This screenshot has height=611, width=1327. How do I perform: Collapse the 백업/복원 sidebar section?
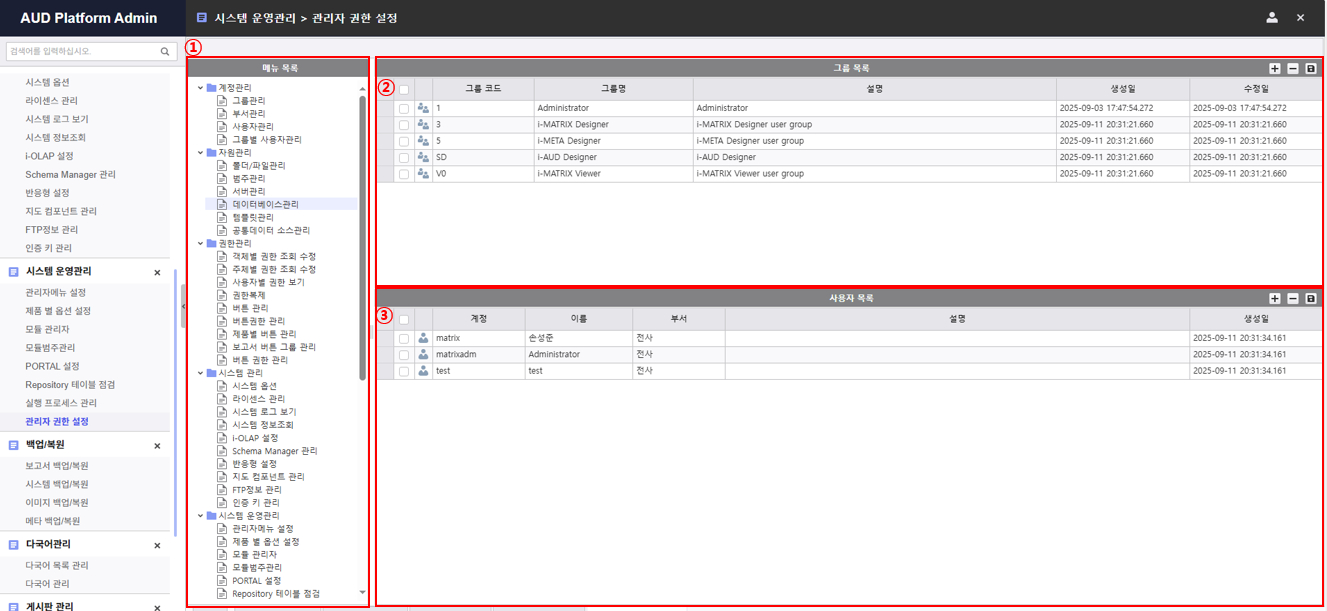click(x=157, y=446)
